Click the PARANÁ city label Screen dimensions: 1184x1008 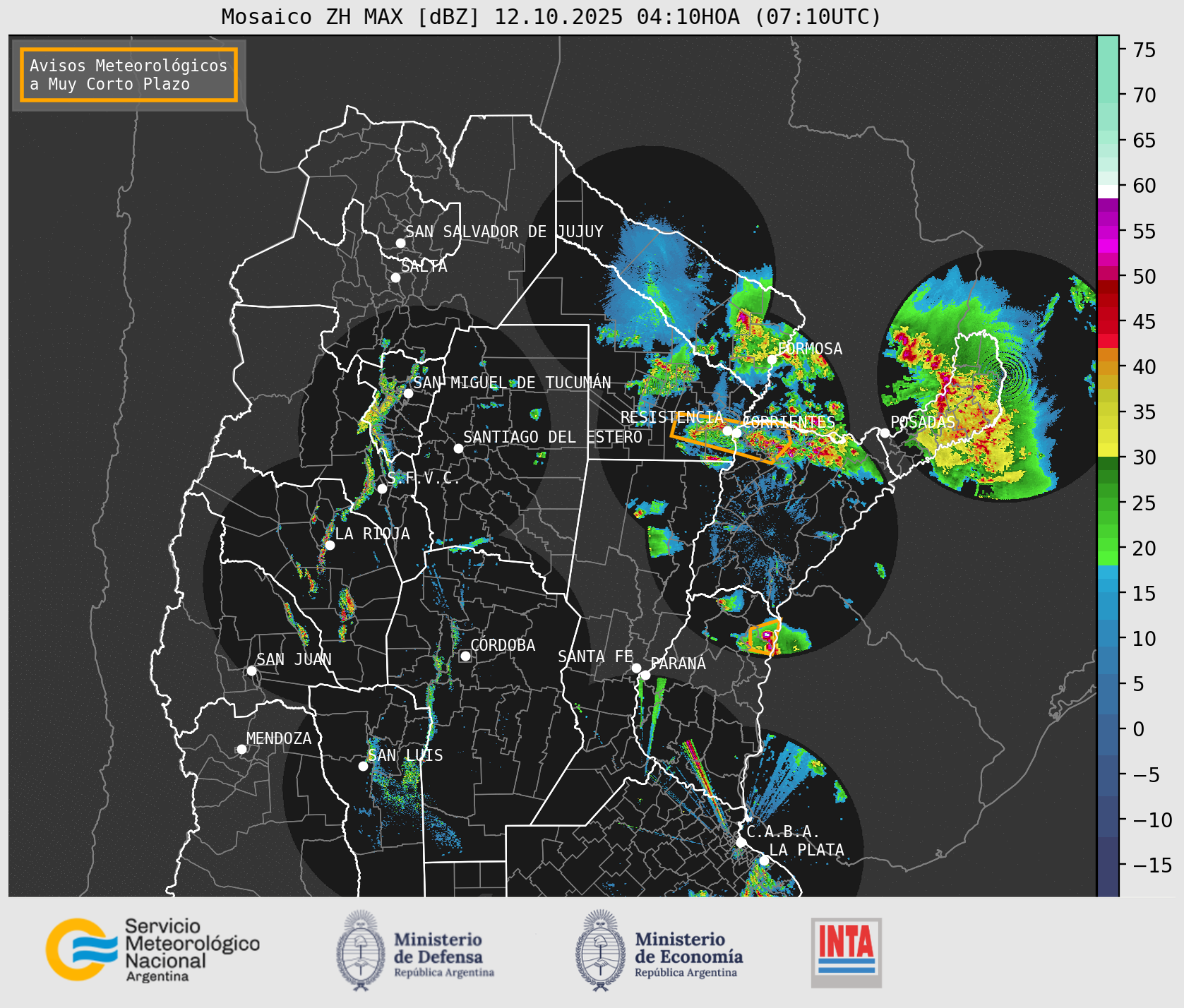click(678, 664)
